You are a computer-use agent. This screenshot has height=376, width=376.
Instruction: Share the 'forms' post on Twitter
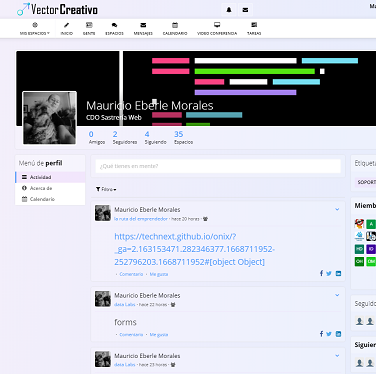329,334
